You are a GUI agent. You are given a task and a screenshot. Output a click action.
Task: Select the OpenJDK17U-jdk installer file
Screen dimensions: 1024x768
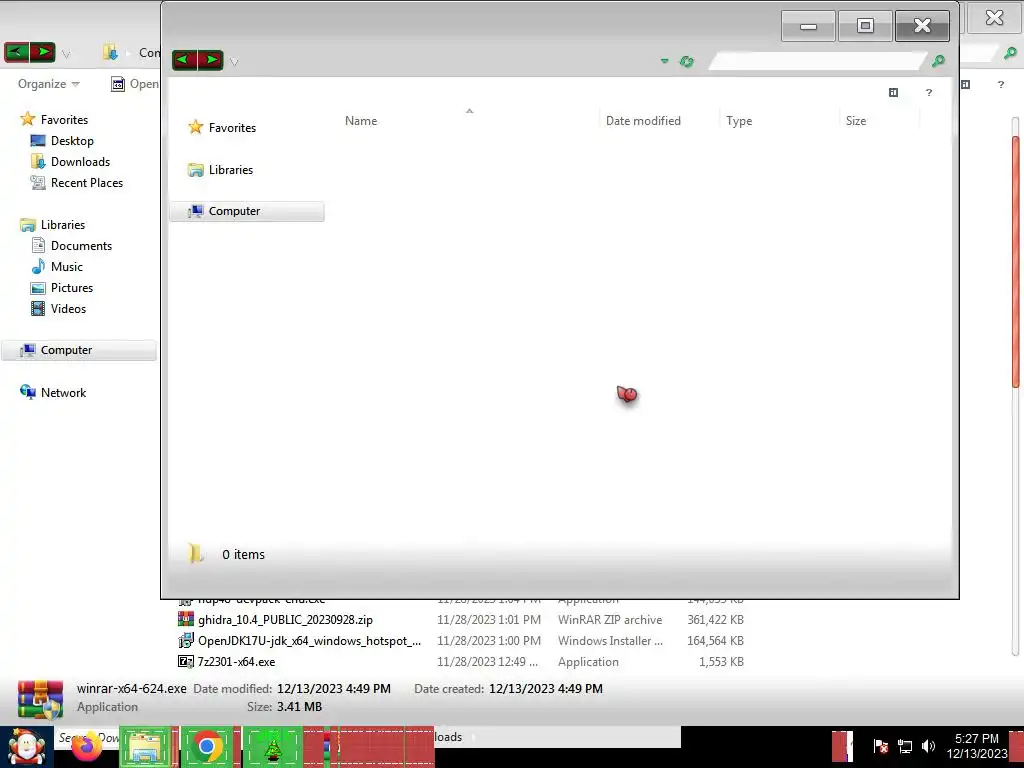point(310,641)
